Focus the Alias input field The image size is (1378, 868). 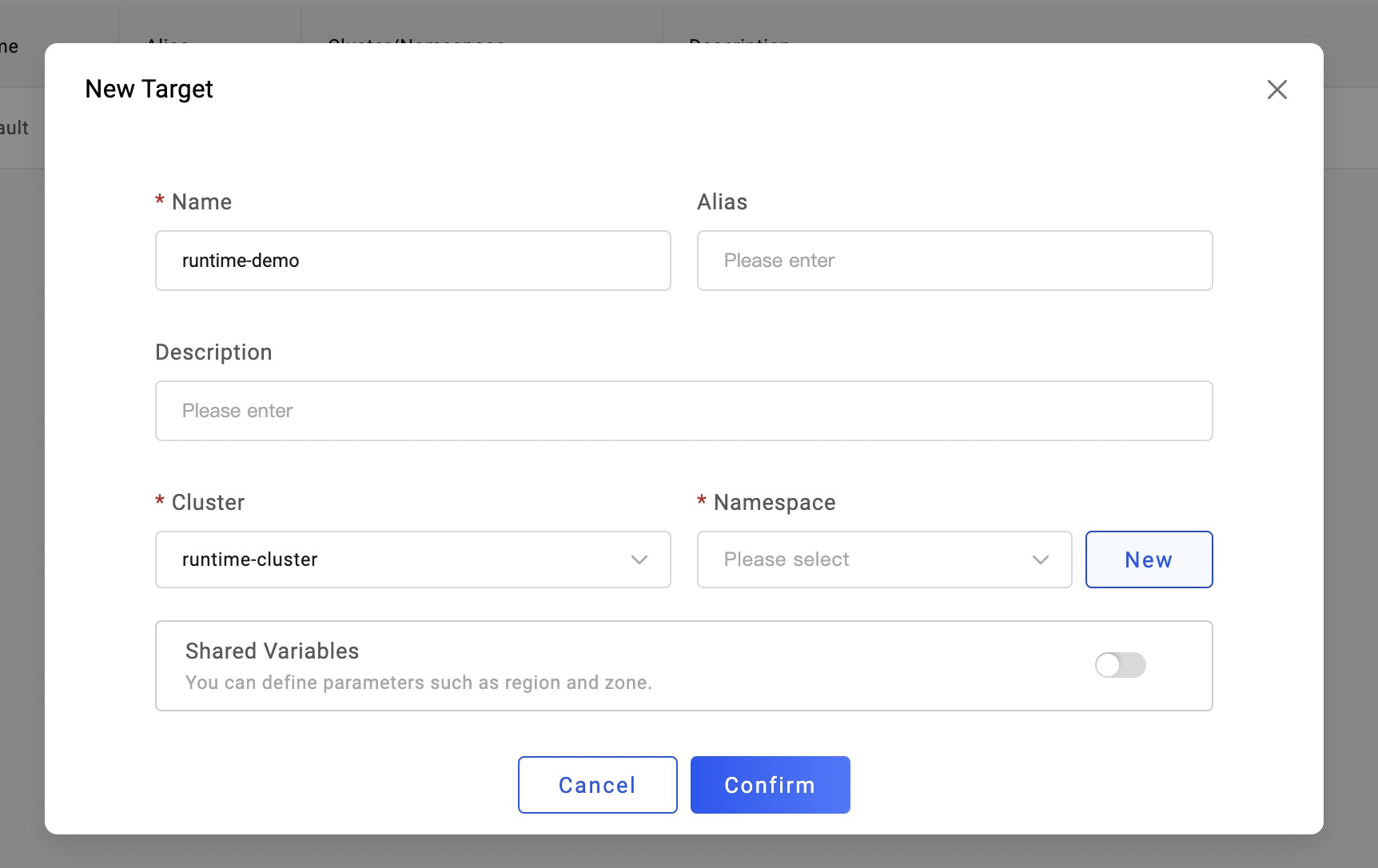click(x=954, y=261)
